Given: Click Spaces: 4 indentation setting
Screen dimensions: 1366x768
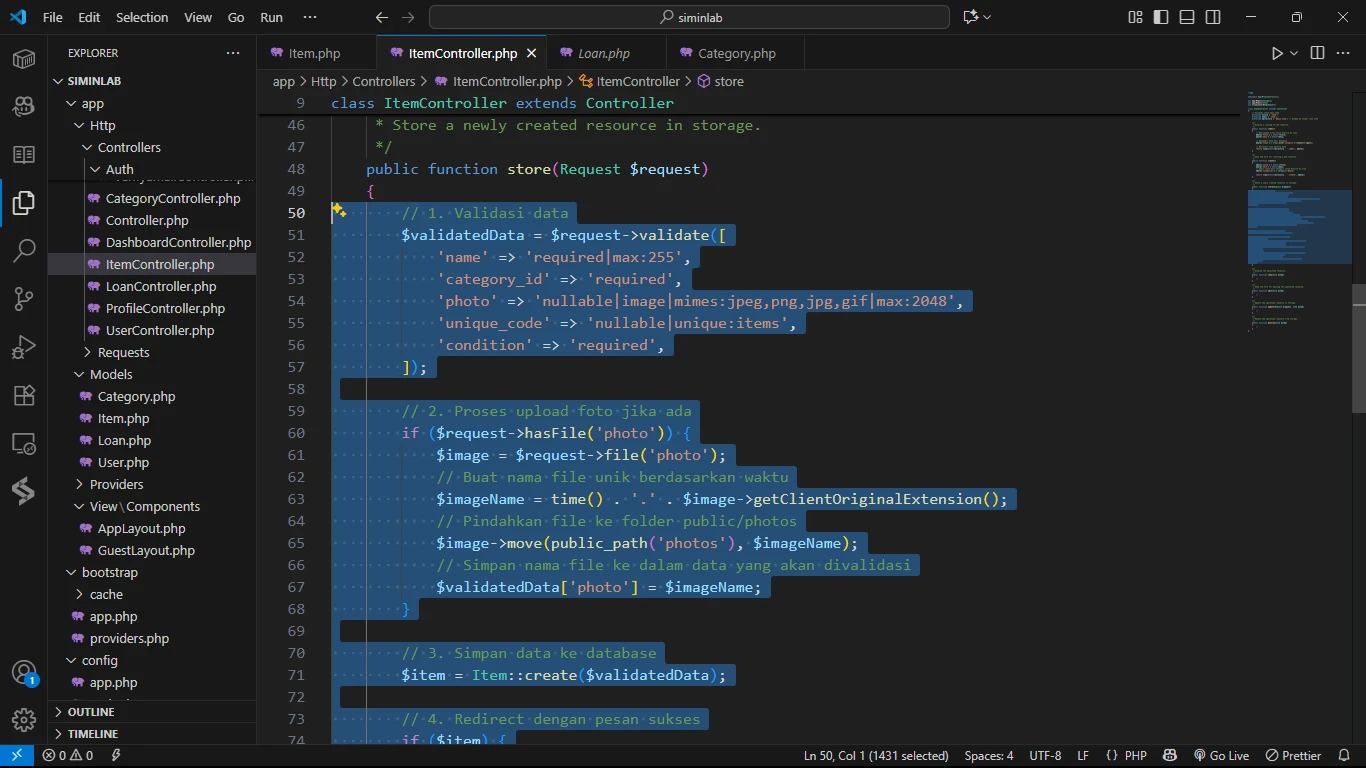Looking at the screenshot, I should 988,756.
